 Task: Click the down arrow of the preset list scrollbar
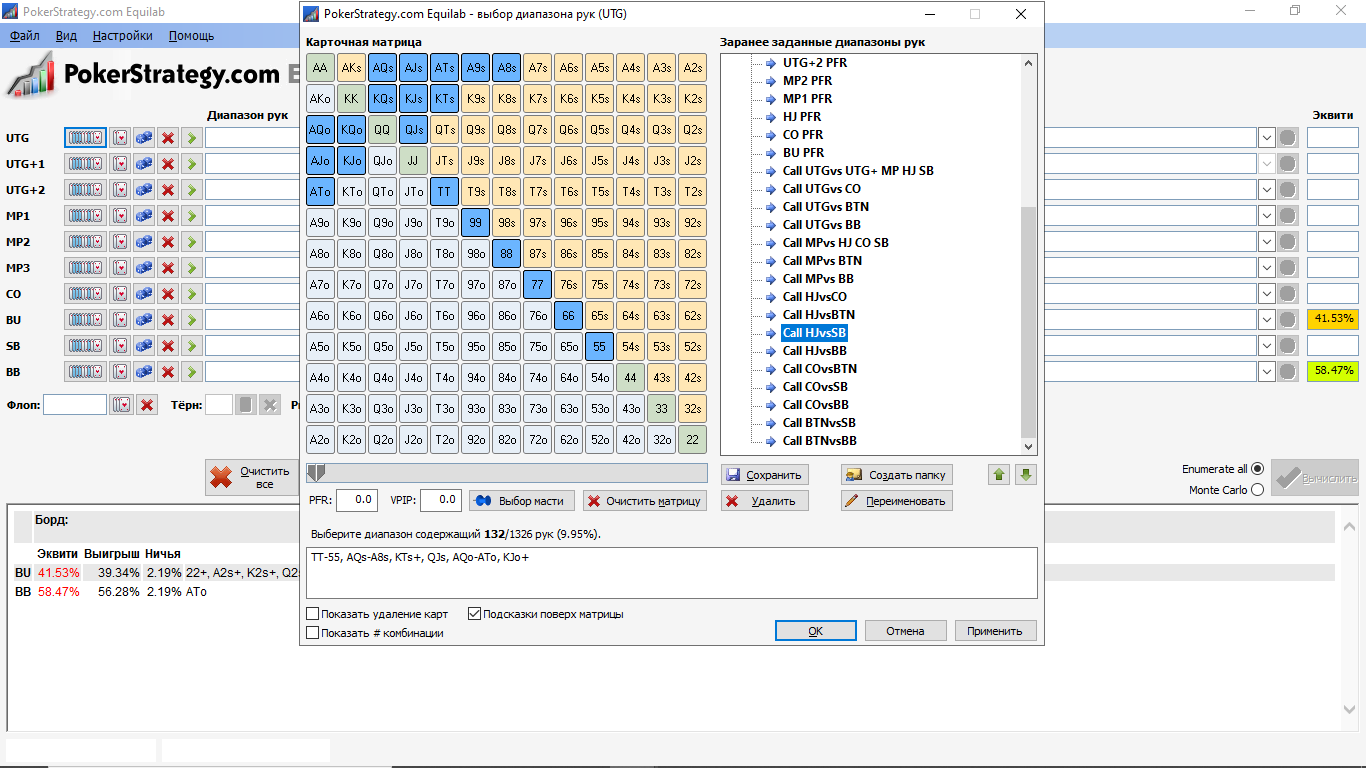point(1028,447)
